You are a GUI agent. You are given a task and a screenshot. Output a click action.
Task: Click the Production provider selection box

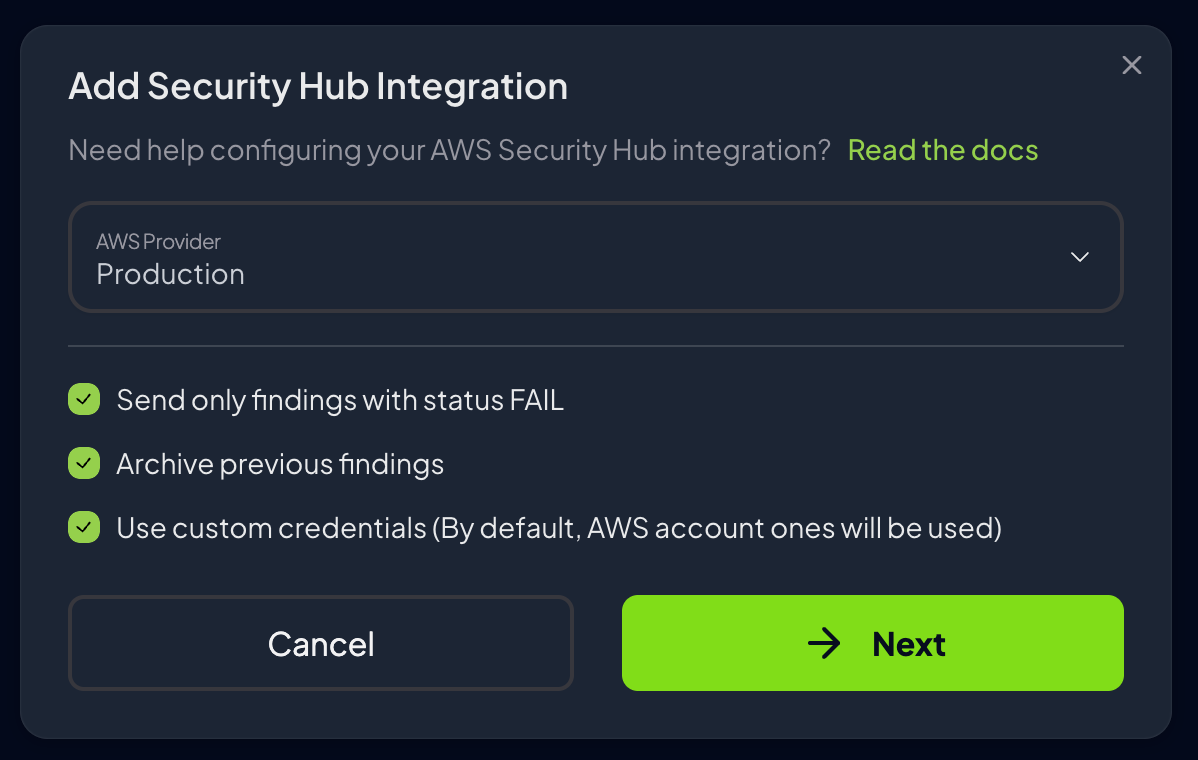595,257
